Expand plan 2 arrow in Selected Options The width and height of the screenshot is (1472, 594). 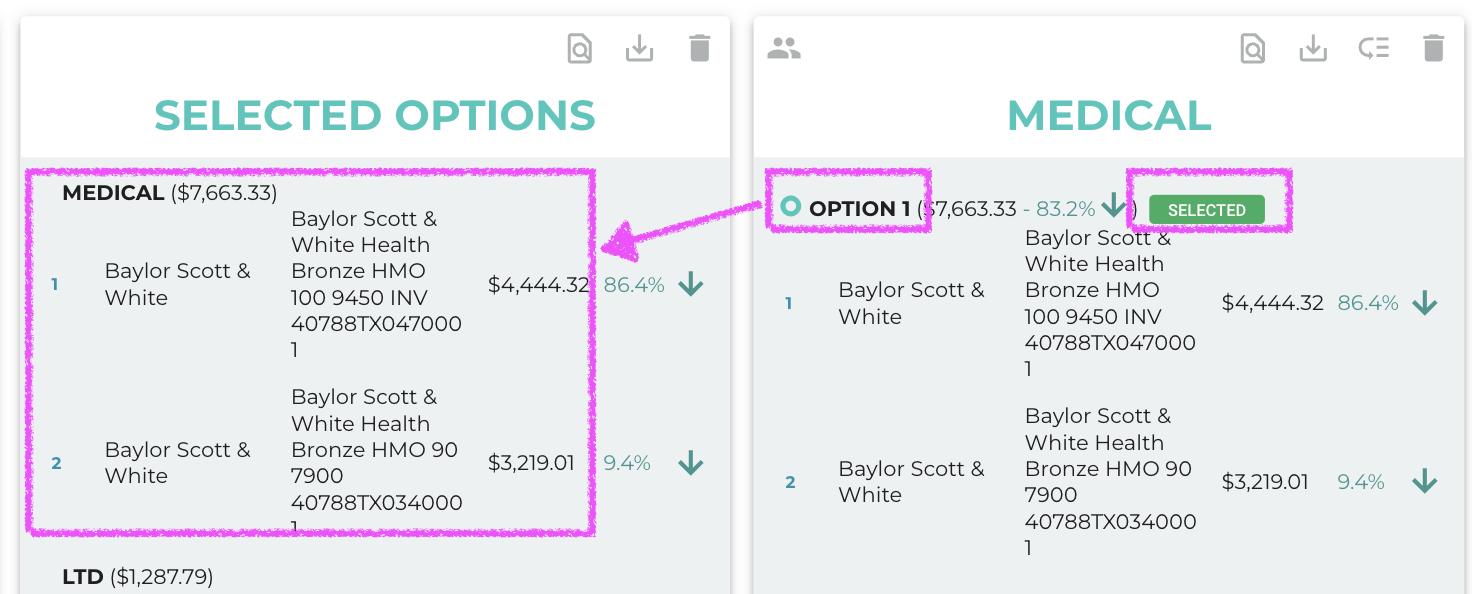[x=691, y=463]
